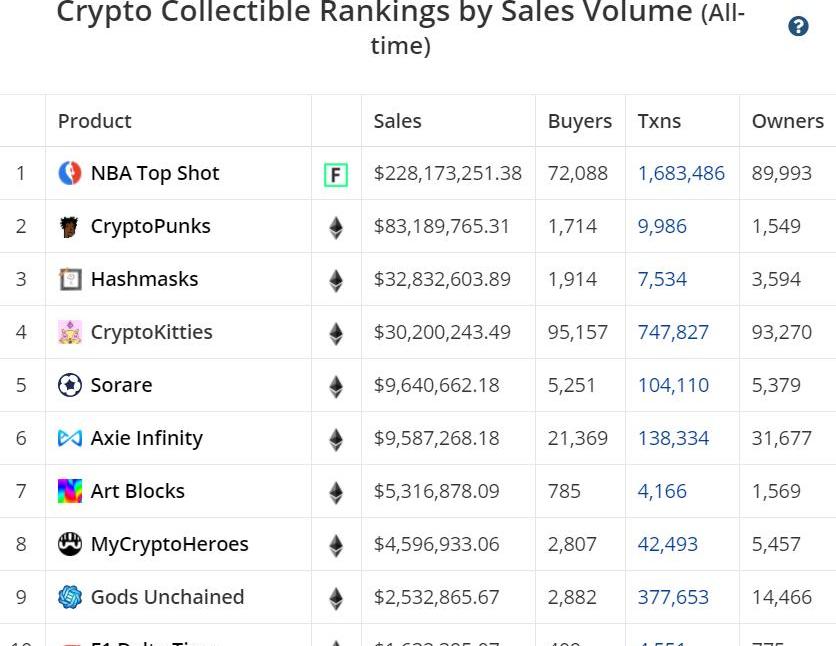Open Axie Infinity transactions link 138,334
The height and width of the screenshot is (646, 836).
pos(673,438)
